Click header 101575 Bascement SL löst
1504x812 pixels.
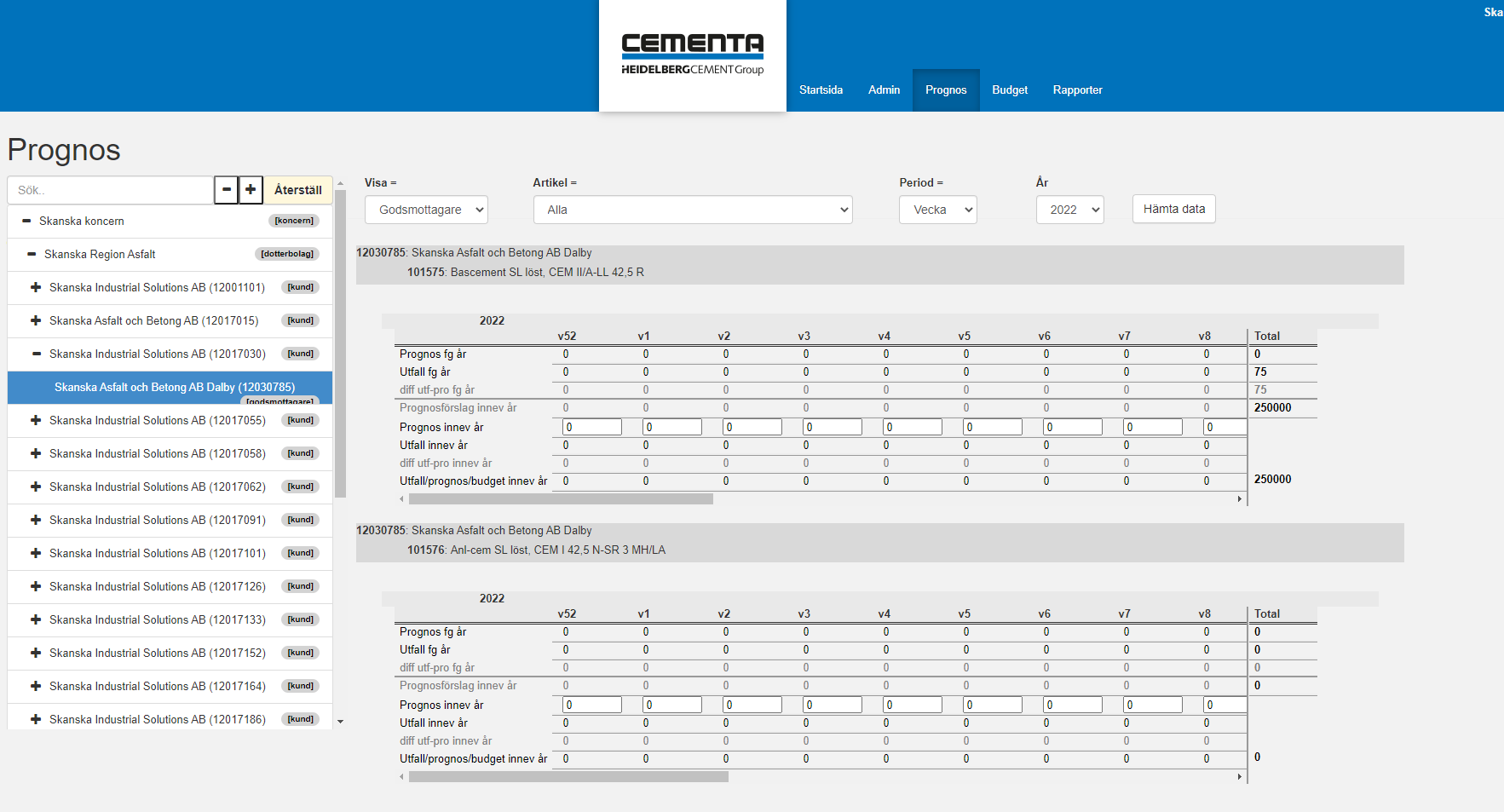[x=526, y=272]
